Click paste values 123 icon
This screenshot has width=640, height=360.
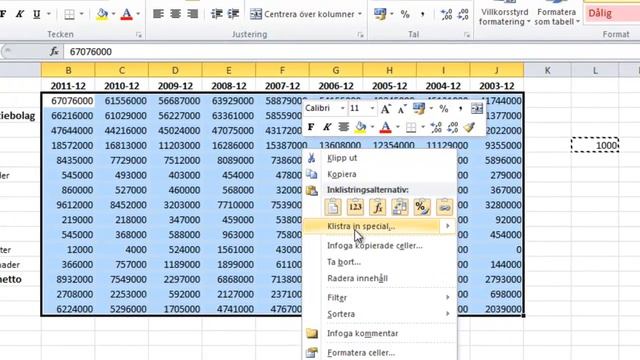click(x=355, y=207)
